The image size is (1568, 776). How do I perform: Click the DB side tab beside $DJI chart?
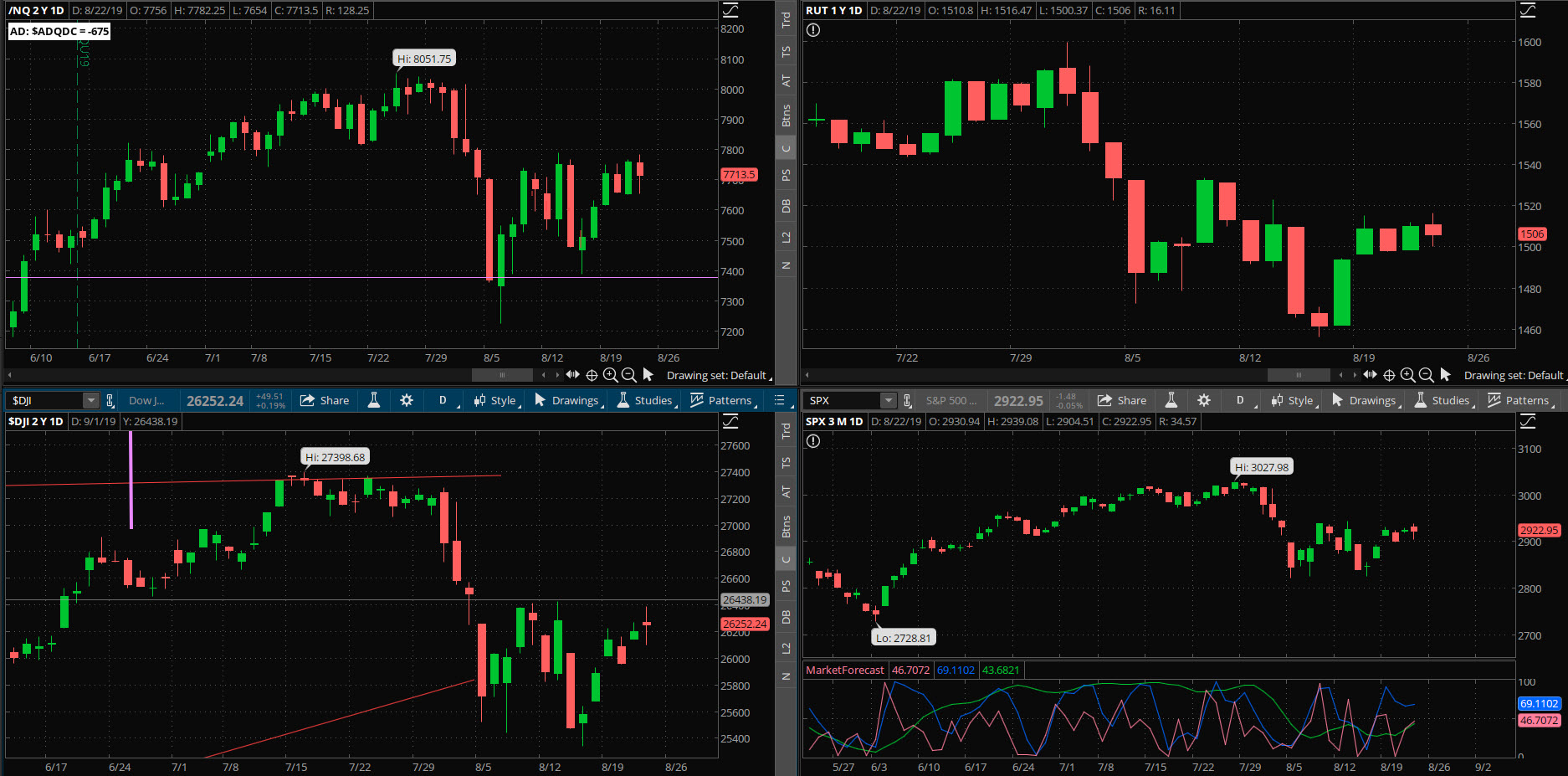point(786,617)
